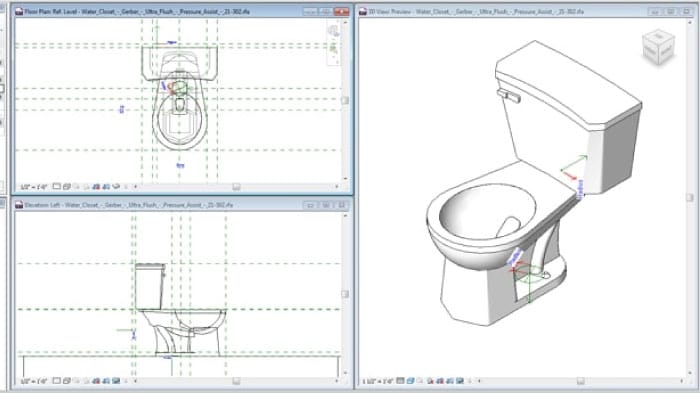The width and height of the screenshot is (700, 393).
Task: Click horizontal scrollbar thumb in Floor Plan view
Action: click(236, 187)
